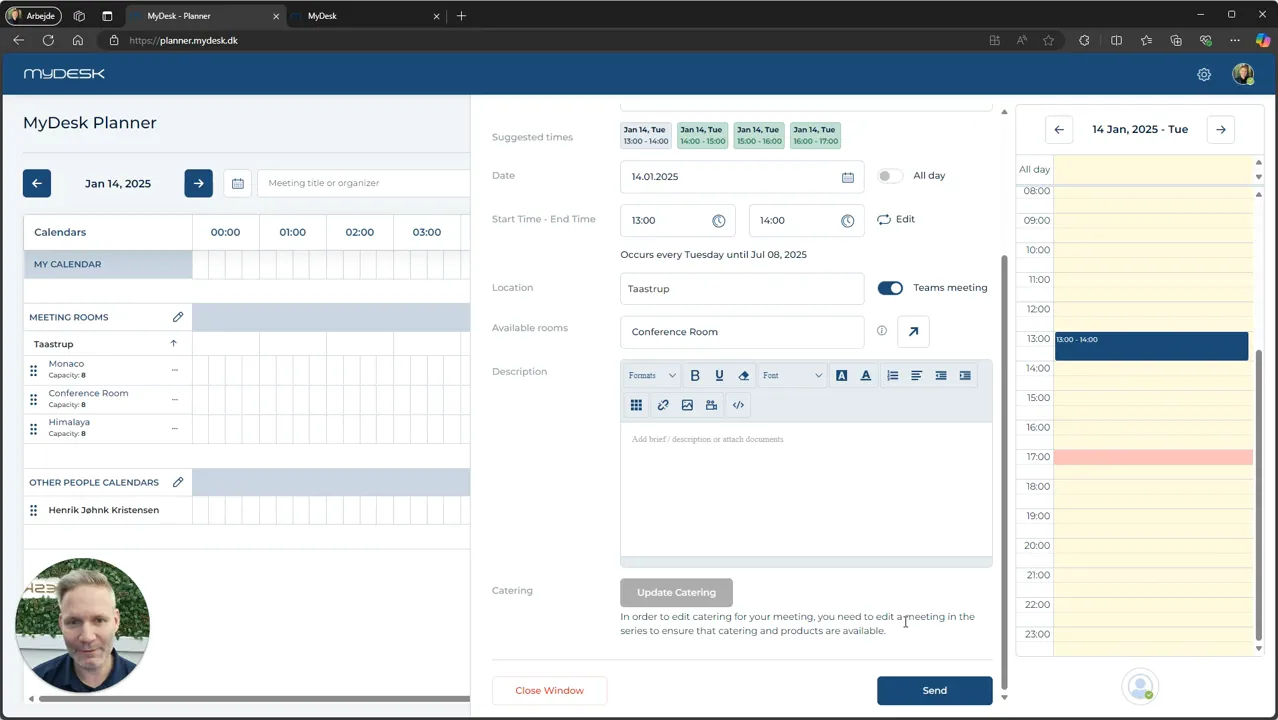Open source code view of description
Screen dimensions: 1278x720
738,405
